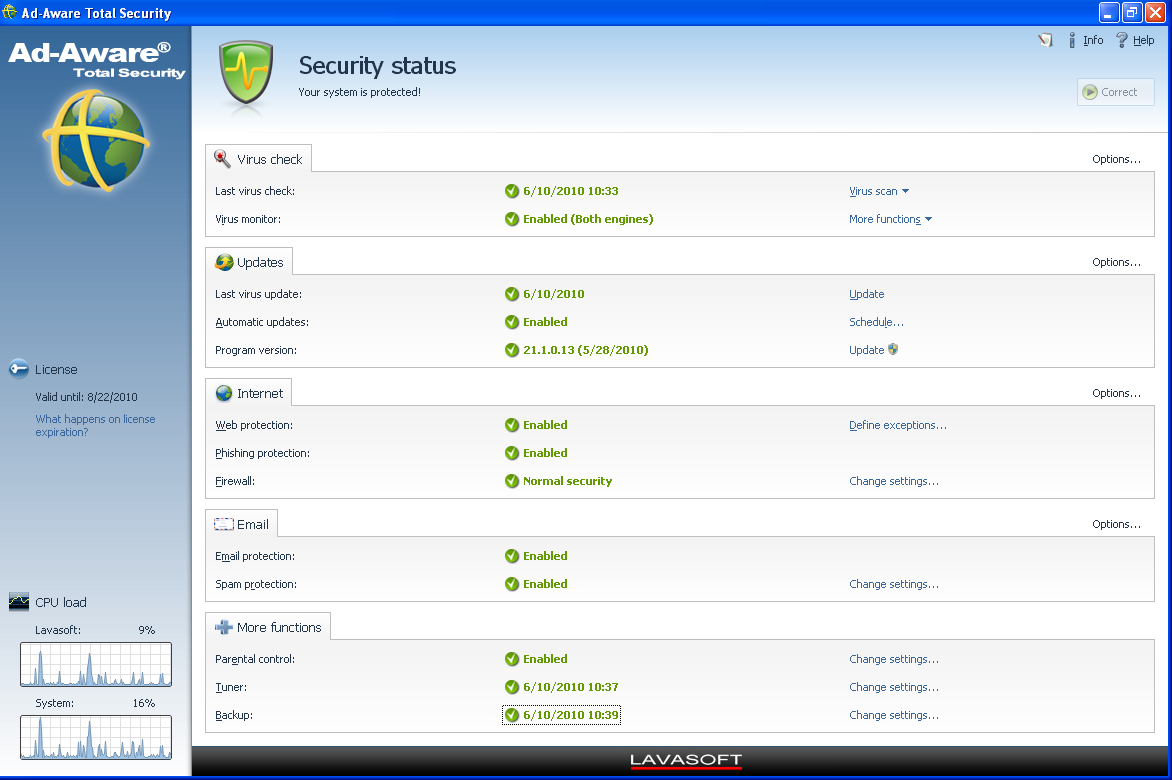Change settings for Spam protection

coord(894,584)
